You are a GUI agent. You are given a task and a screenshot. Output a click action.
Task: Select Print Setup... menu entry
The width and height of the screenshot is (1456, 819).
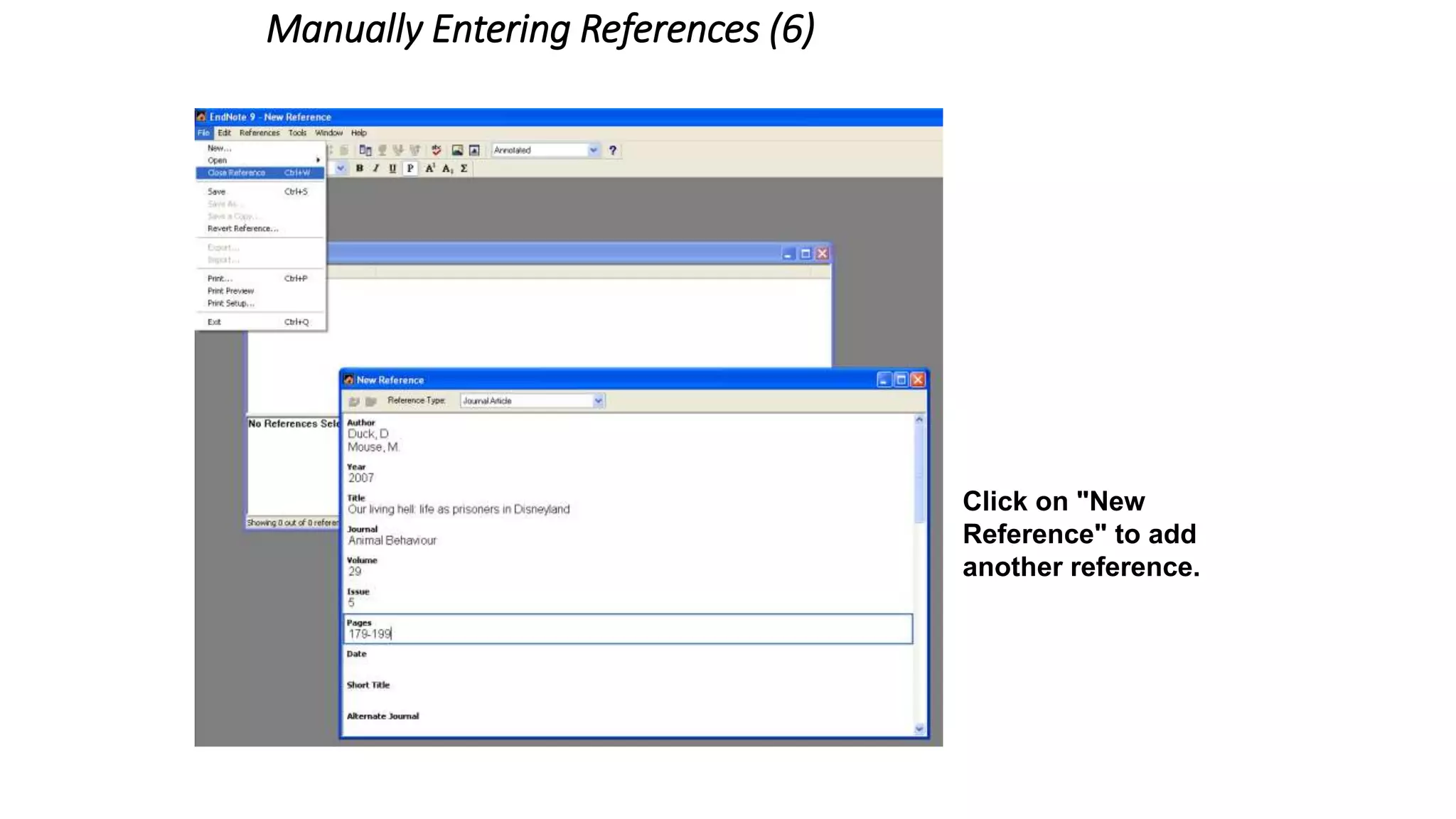pos(260,304)
